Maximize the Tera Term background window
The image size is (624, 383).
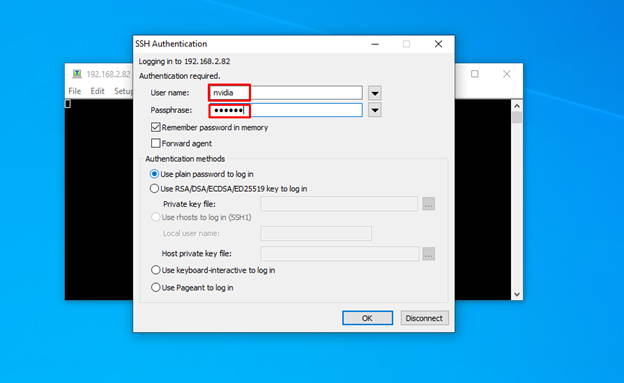click(475, 74)
